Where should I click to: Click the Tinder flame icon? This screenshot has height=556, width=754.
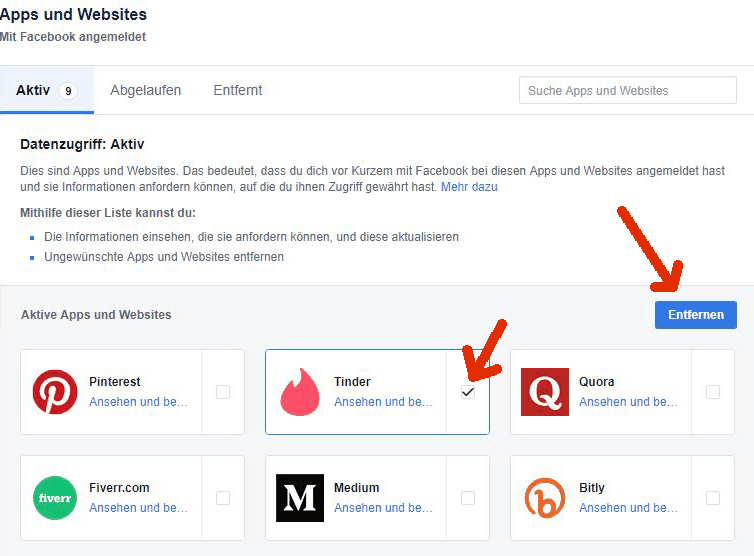[300, 392]
